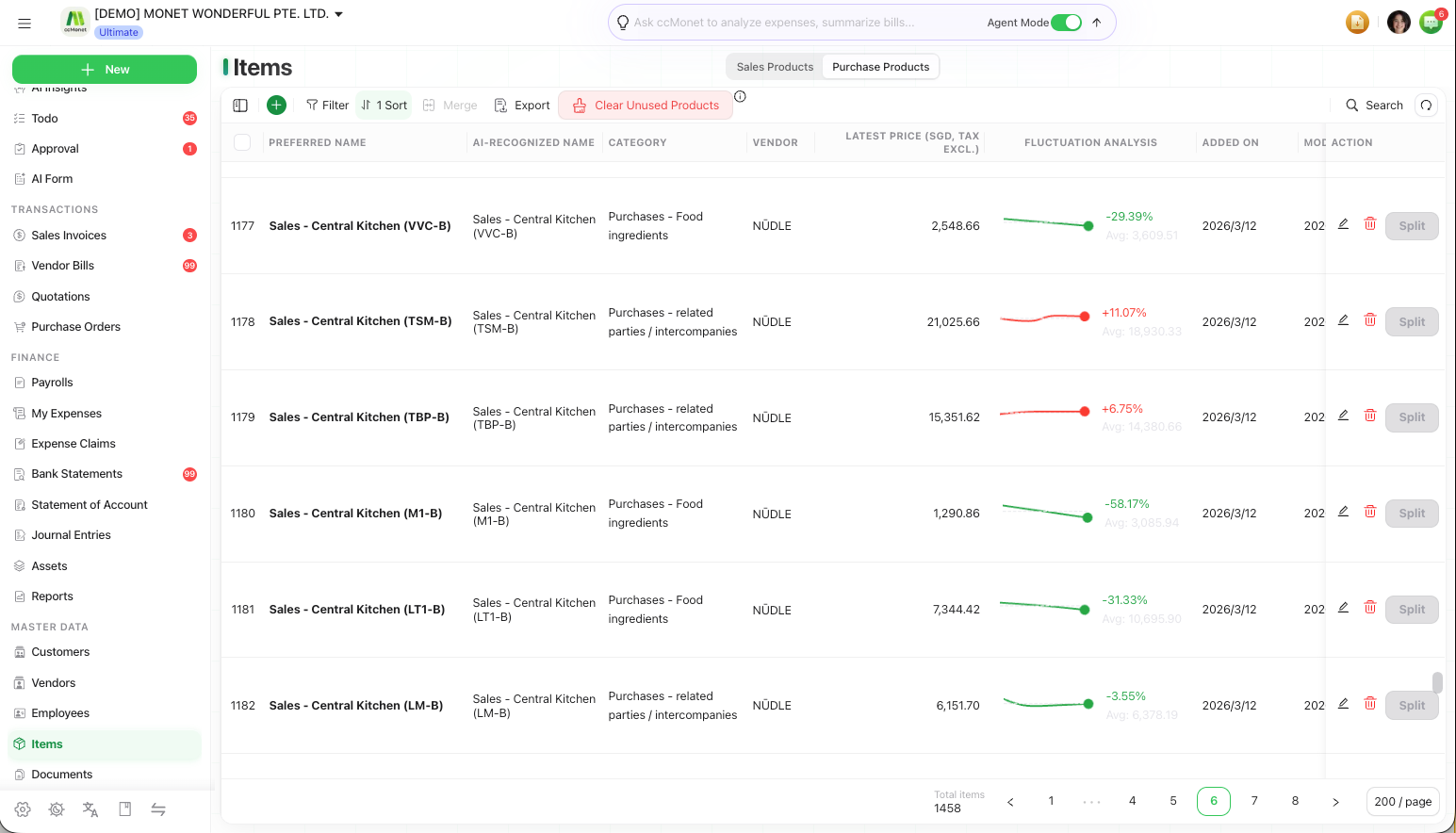Go to the next page arrow
This screenshot has height=833, width=1456.
click(1335, 802)
